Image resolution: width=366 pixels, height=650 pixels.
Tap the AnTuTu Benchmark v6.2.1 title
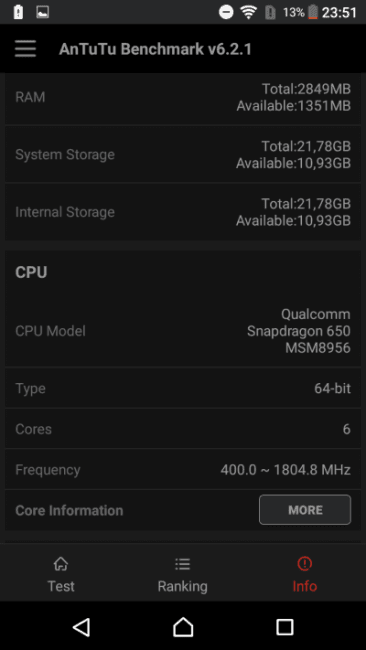155,49
